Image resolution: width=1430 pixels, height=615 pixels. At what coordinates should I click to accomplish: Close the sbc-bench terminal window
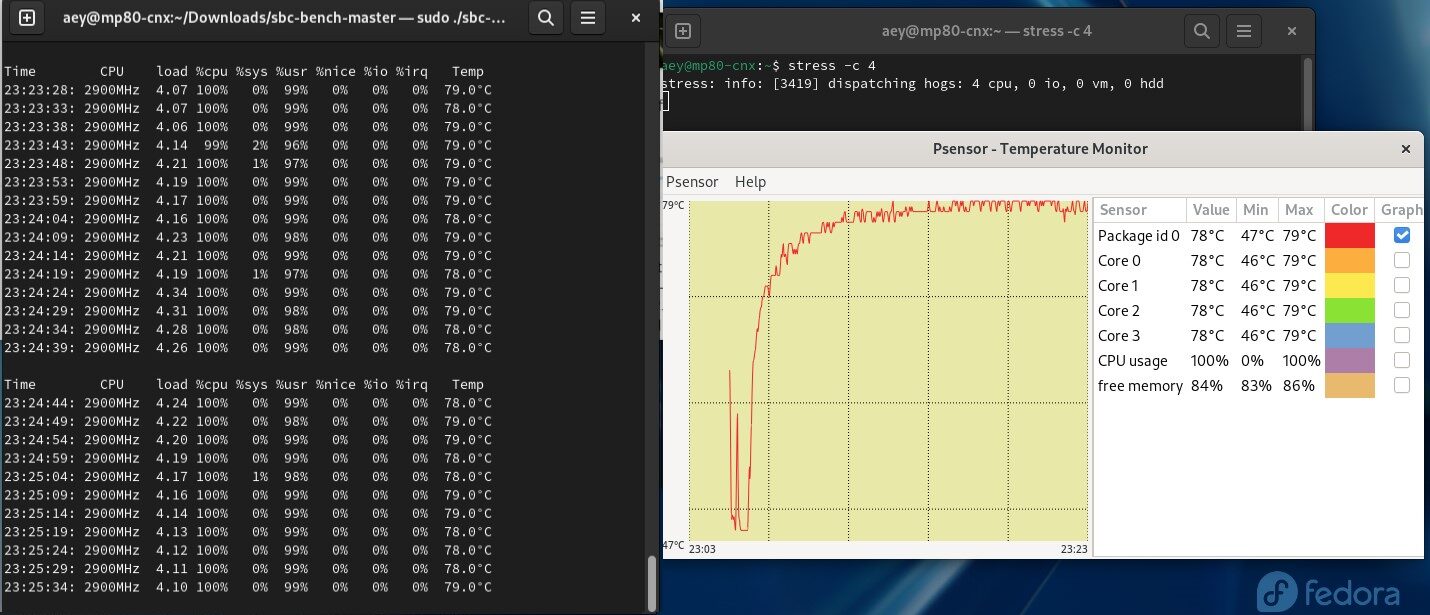click(x=637, y=18)
